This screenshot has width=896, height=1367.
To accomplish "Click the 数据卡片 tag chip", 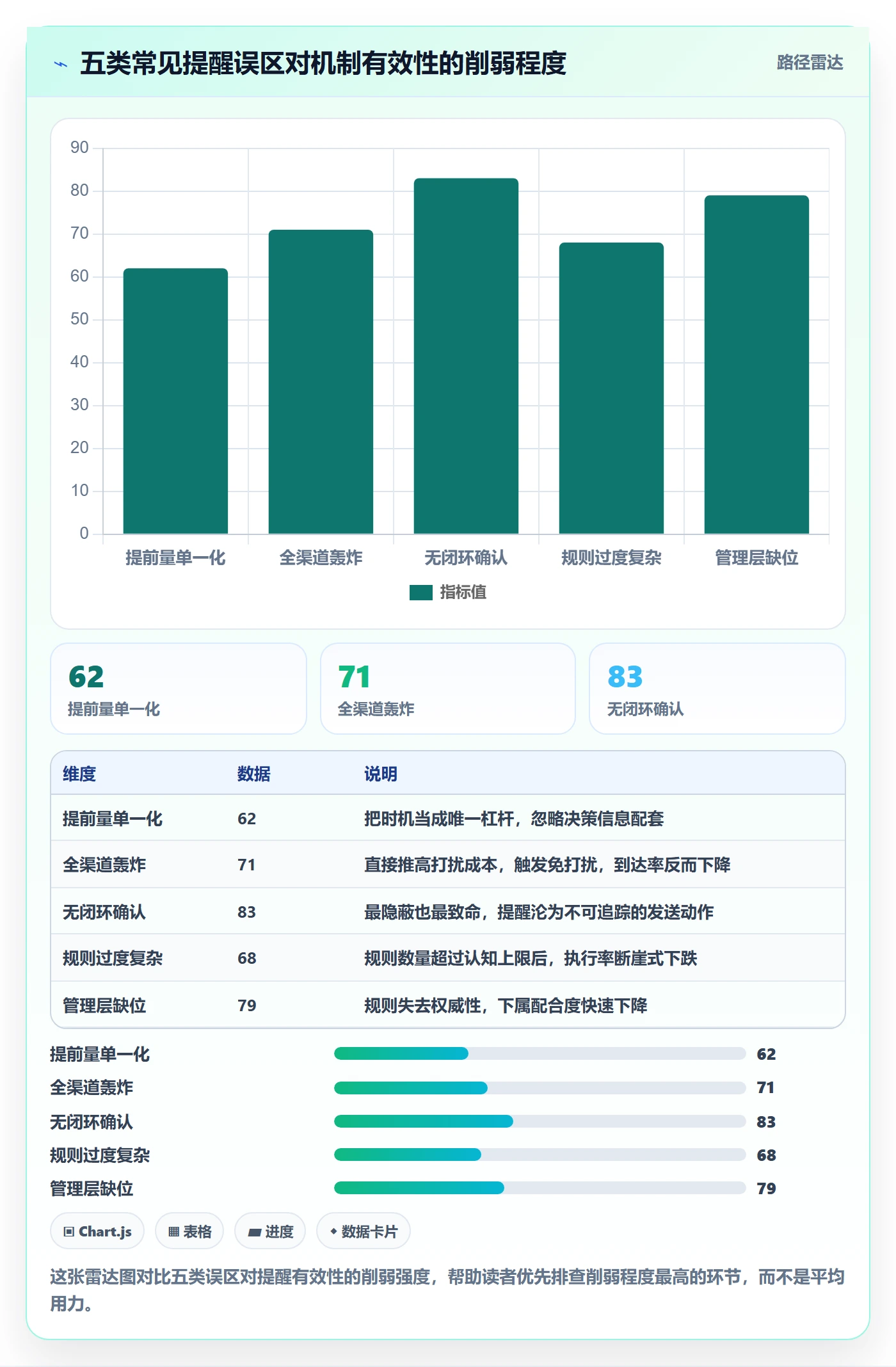I will pyautogui.click(x=364, y=1231).
